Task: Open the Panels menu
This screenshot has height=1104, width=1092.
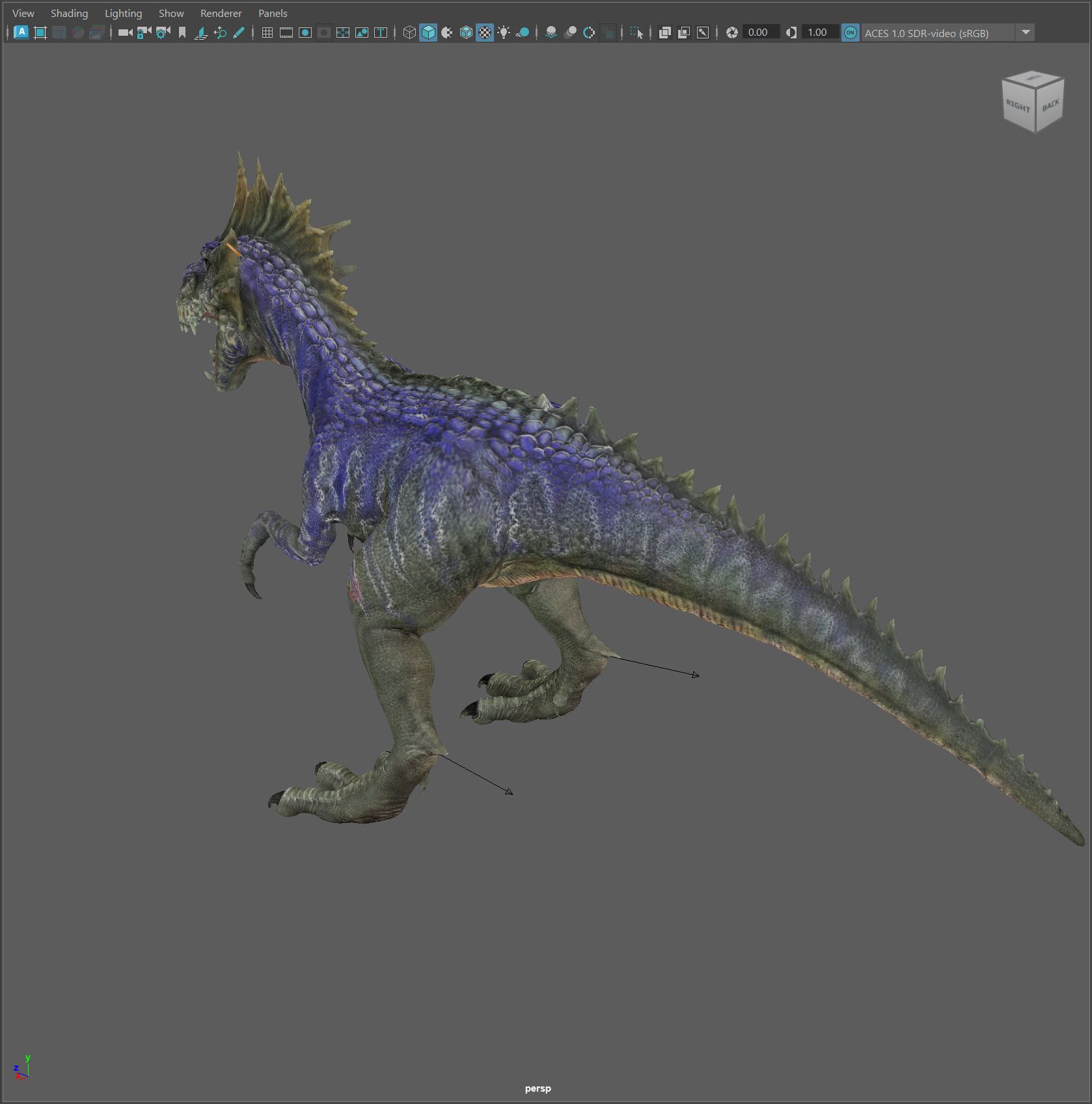Action: (273, 13)
